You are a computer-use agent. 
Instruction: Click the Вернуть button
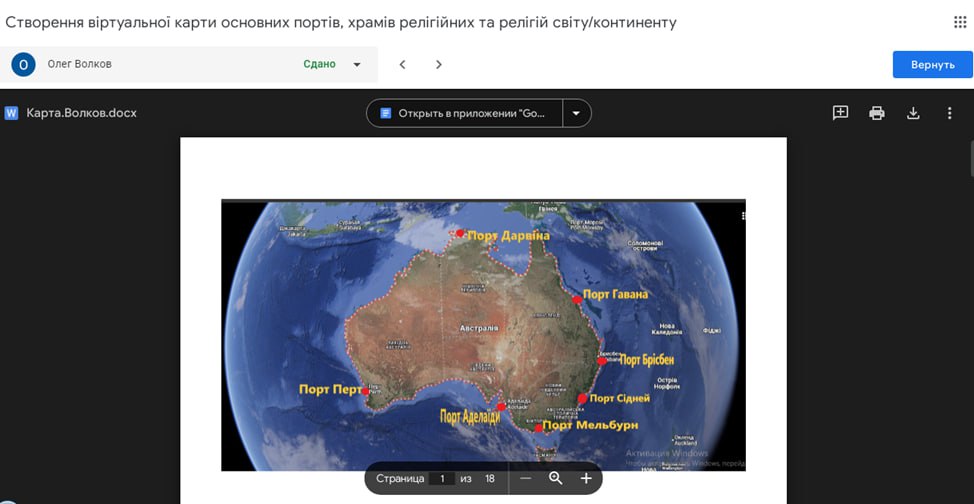[932, 65]
